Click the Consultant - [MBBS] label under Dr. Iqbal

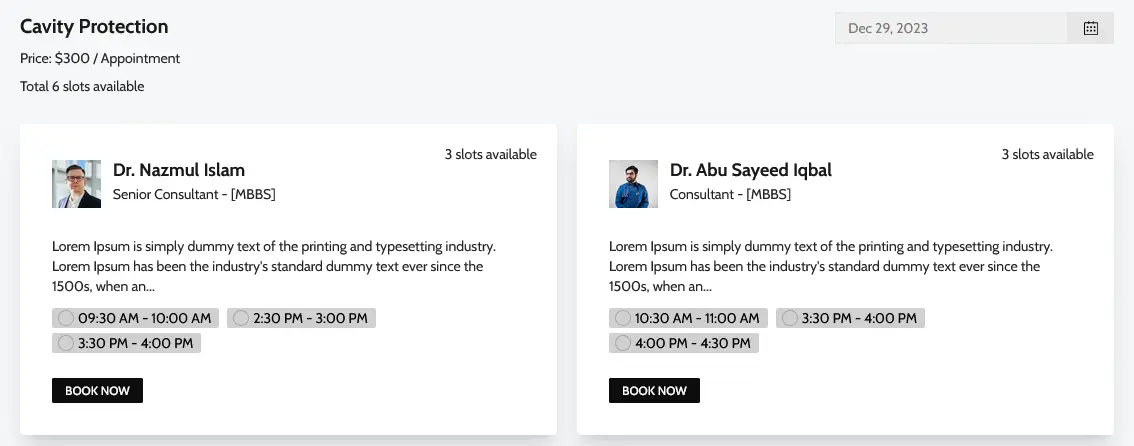(x=730, y=194)
